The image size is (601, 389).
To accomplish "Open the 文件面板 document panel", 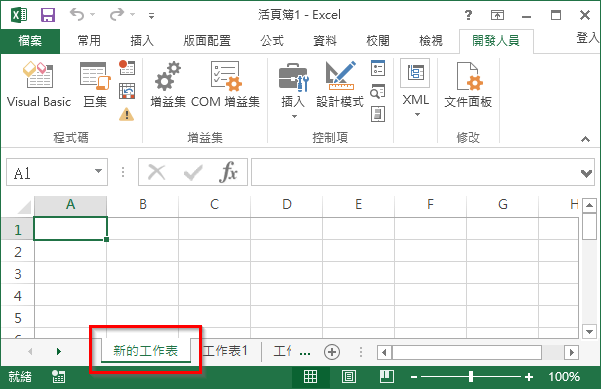I will click(x=468, y=84).
